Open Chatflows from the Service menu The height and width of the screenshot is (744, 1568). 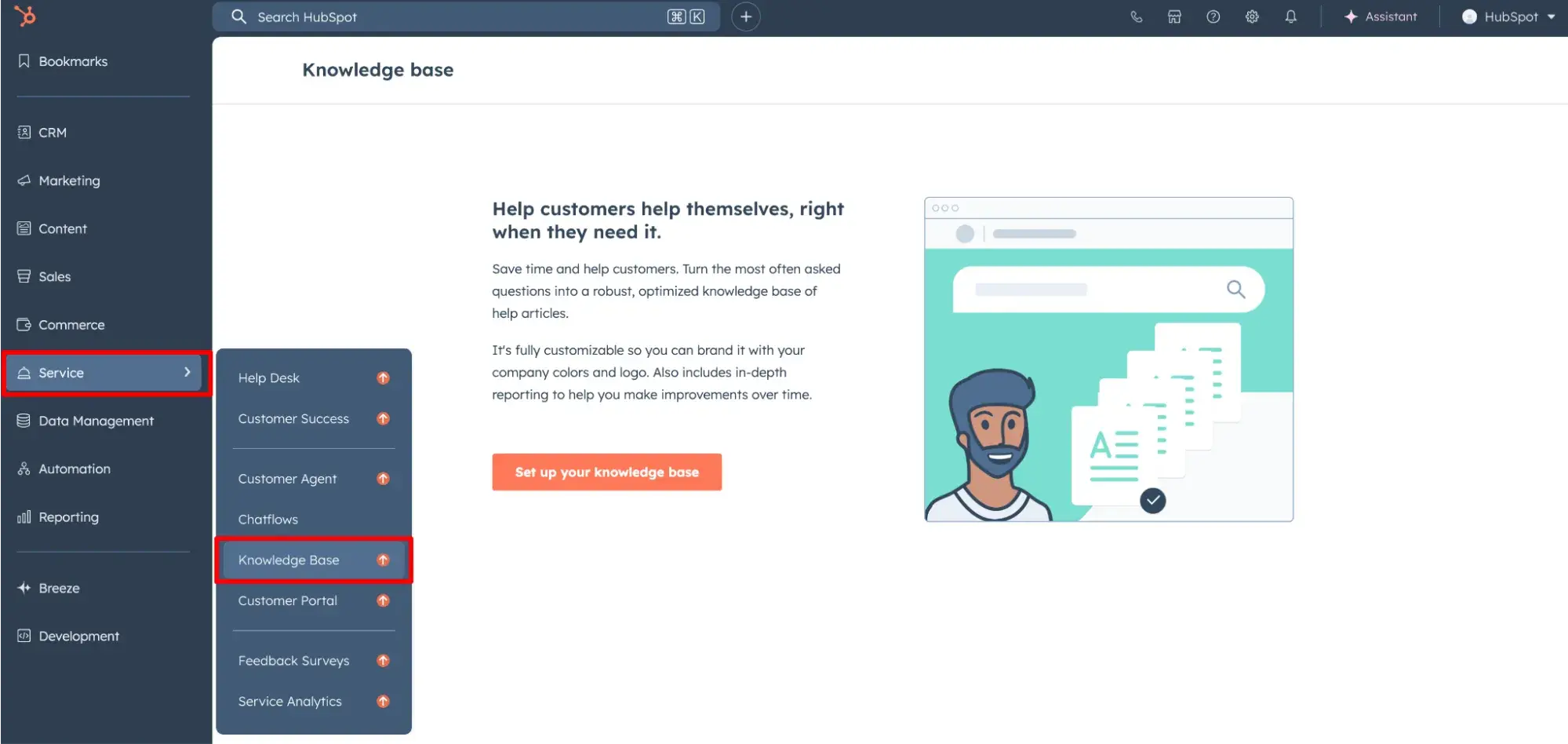click(x=267, y=519)
